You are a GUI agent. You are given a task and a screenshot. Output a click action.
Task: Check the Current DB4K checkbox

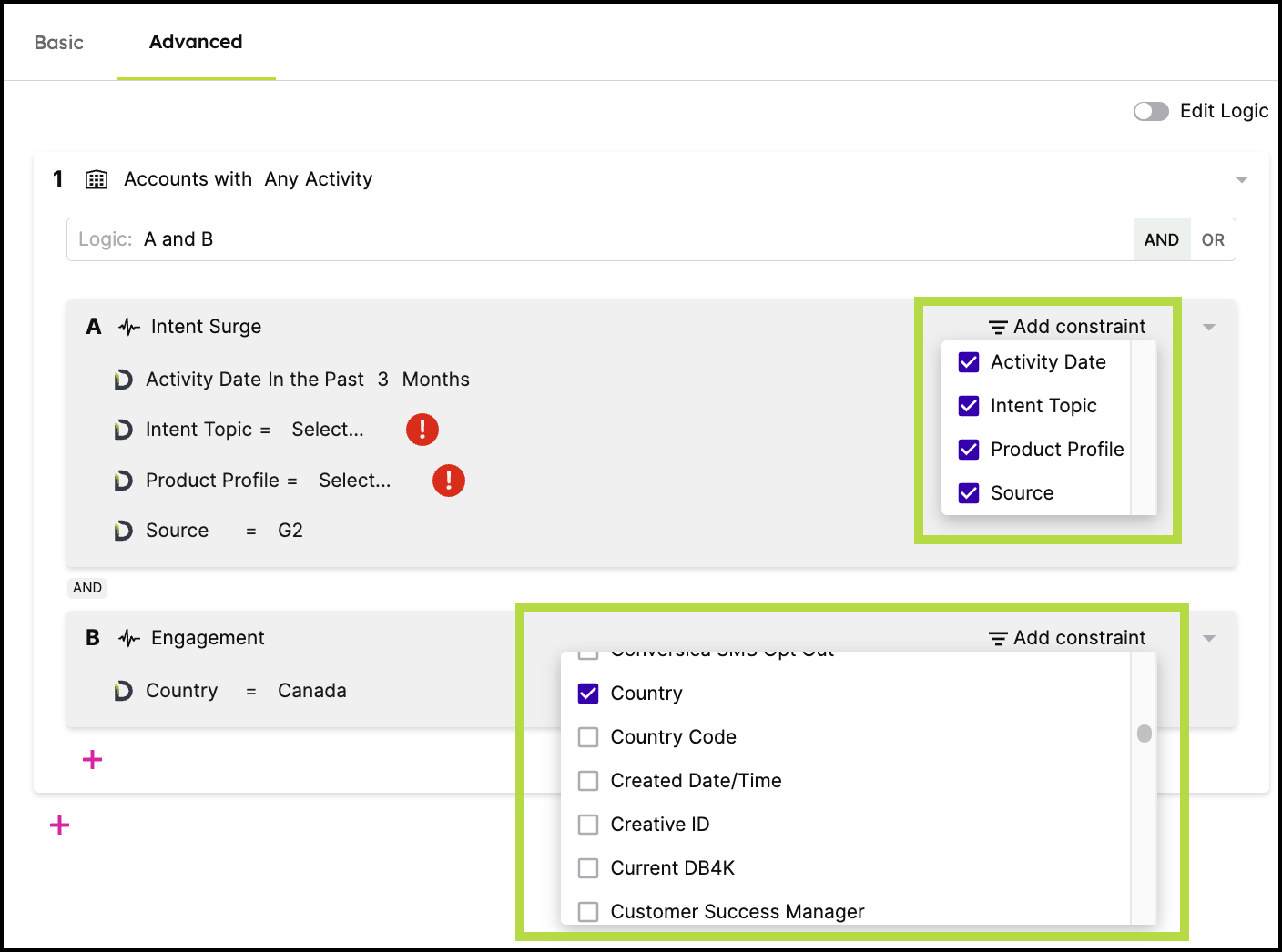click(588, 868)
